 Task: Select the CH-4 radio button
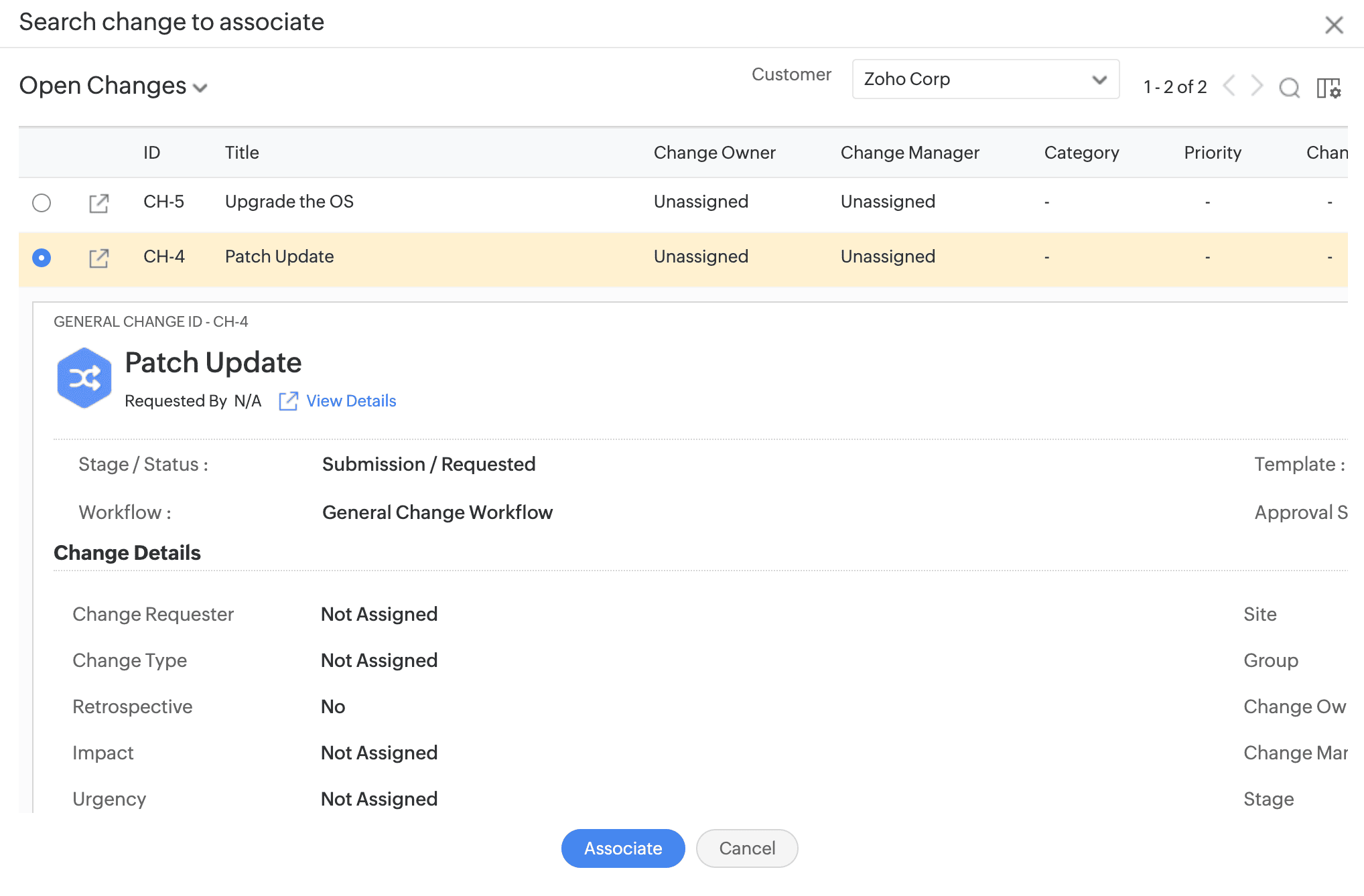coord(42,258)
